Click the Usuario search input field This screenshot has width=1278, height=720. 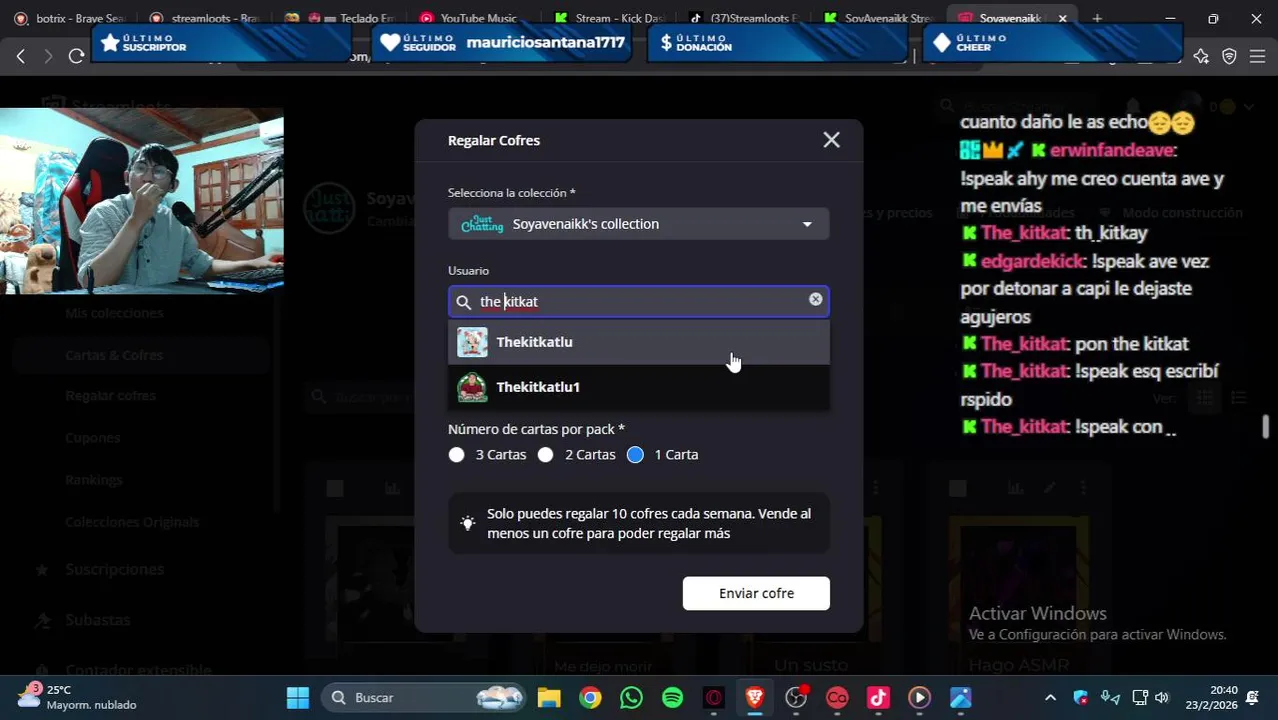click(x=638, y=301)
